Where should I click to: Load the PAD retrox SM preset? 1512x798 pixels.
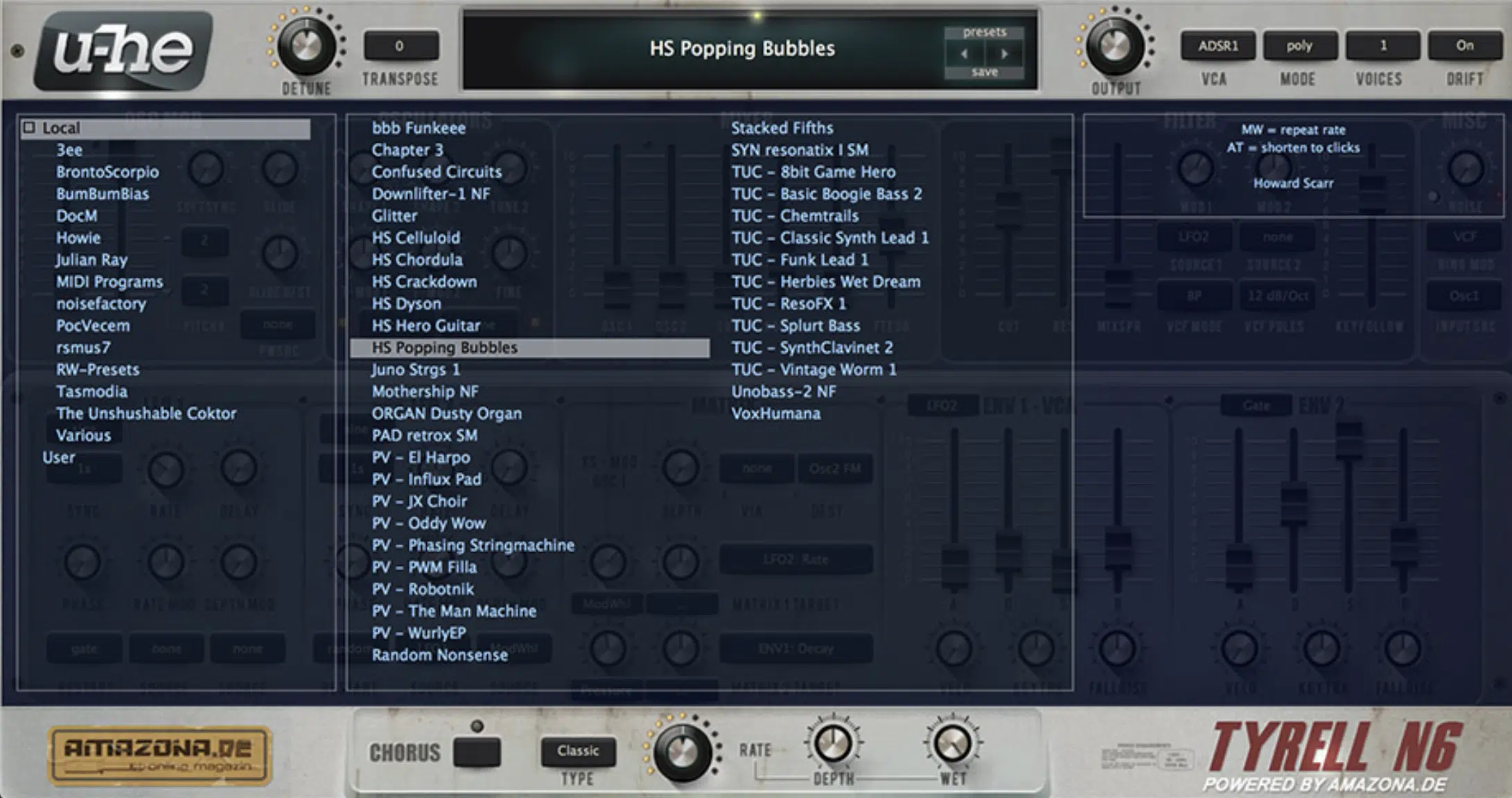424,436
